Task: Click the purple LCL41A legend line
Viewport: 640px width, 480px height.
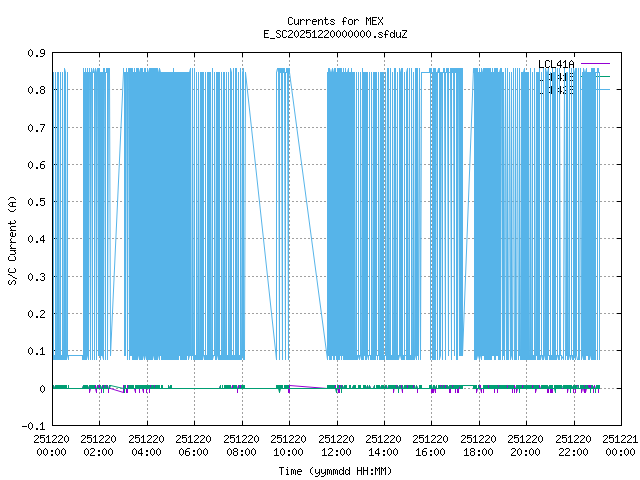Action: (595, 65)
